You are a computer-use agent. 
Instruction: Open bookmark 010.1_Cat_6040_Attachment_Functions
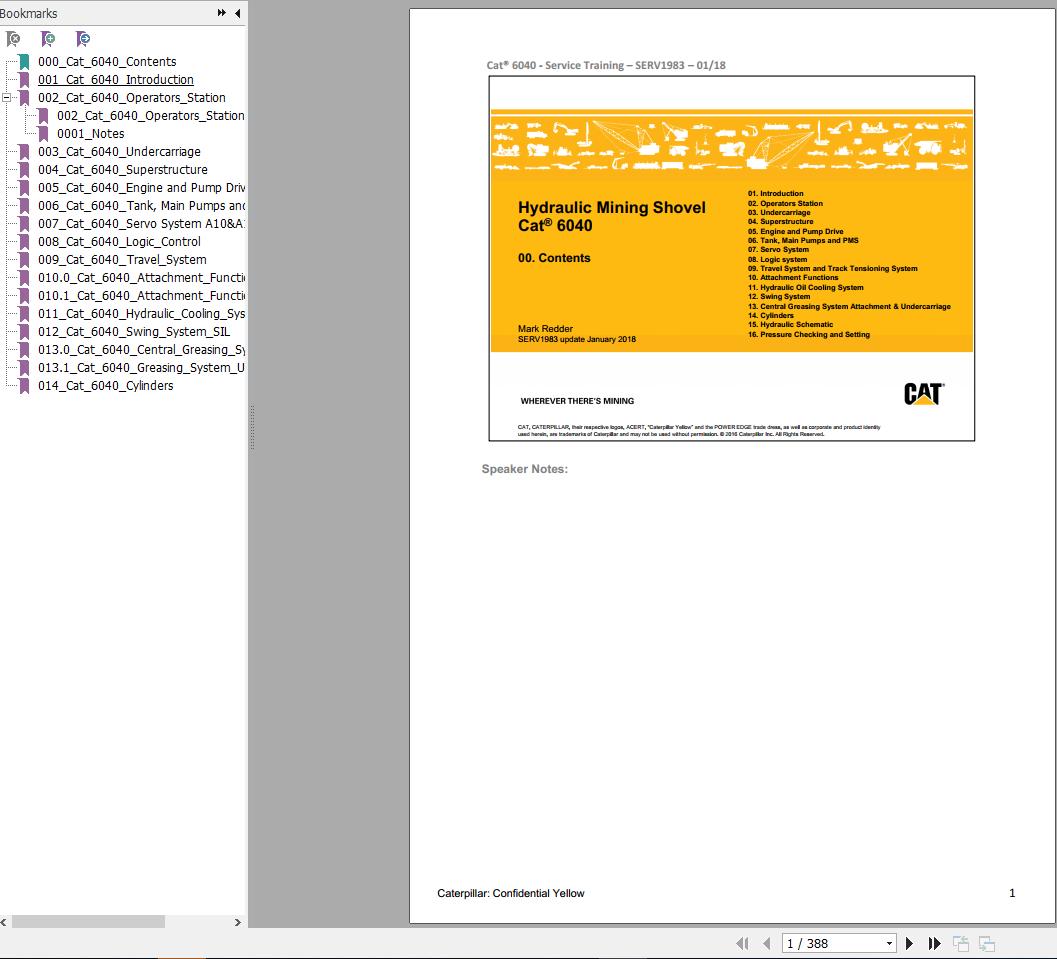tap(142, 296)
